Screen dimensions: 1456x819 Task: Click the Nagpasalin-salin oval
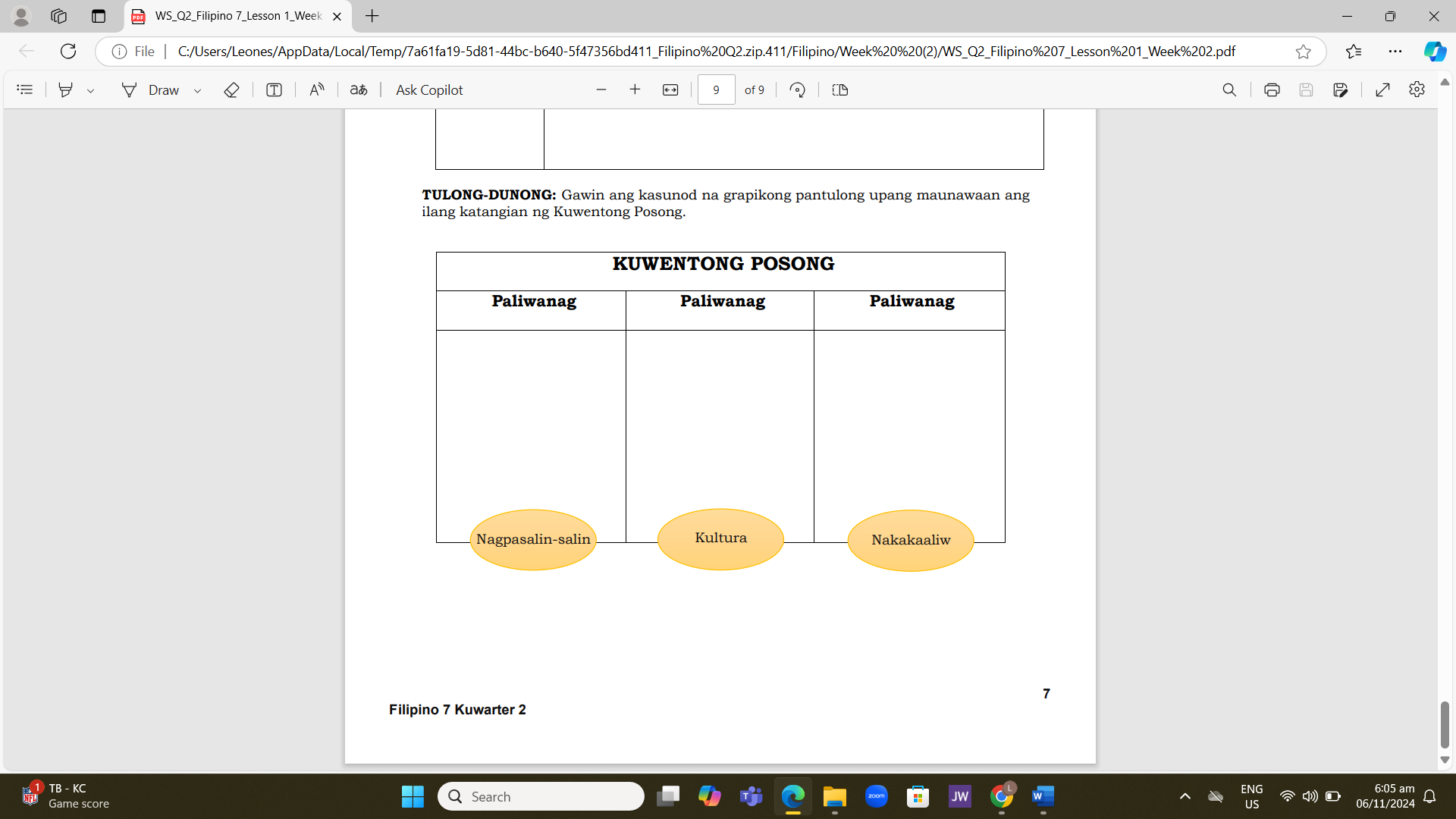click(x=533, y=539)
